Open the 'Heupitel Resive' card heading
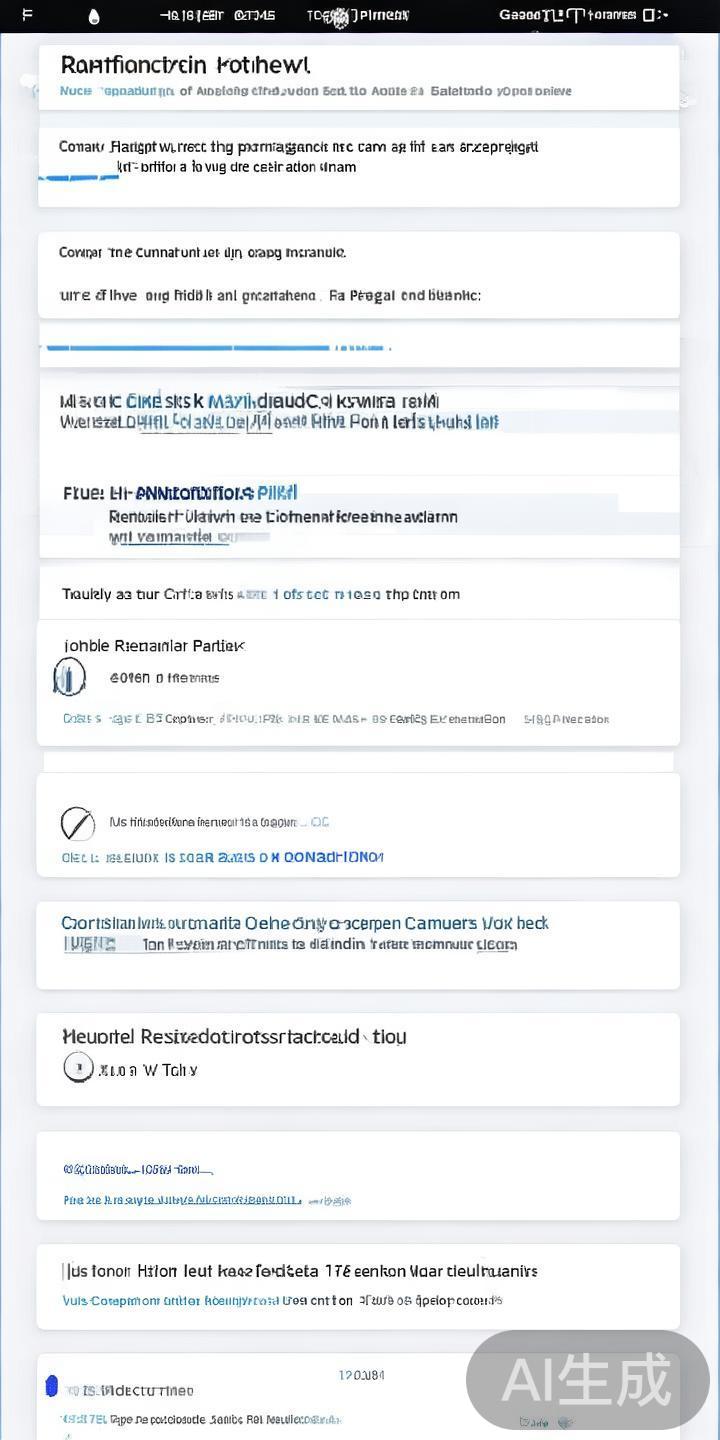Image resolution: width=720 pixels, height=1440 pixels. [x=234, y=1037]
